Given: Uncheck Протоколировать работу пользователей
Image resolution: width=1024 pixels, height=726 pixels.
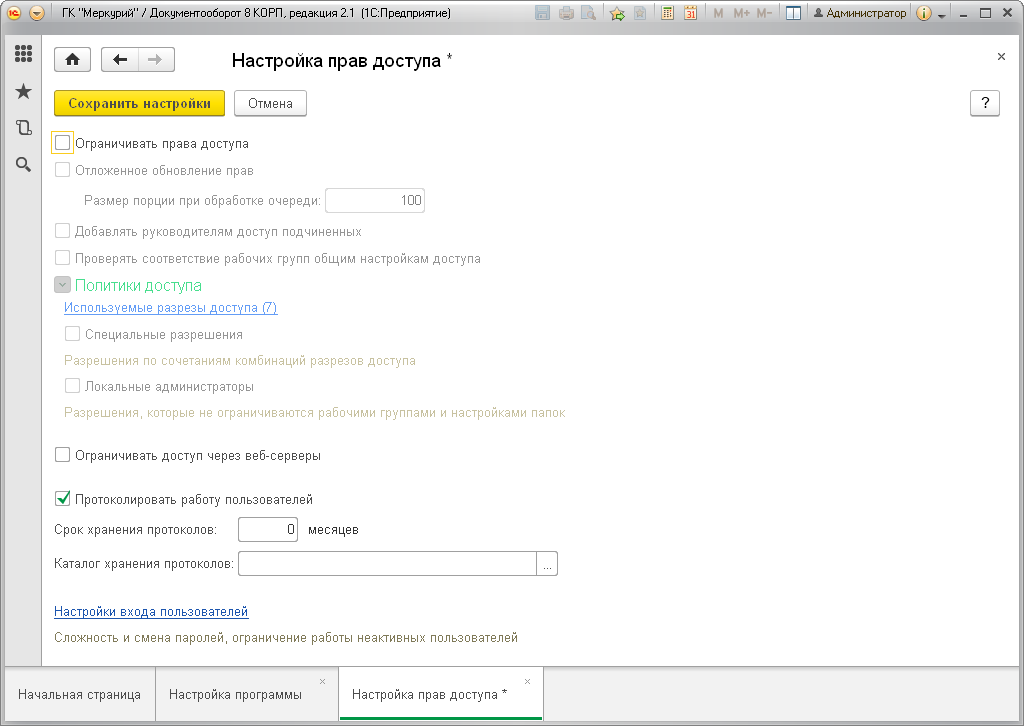Looking at the screenshot, I should pyautogui.click(x=62, y=499).
